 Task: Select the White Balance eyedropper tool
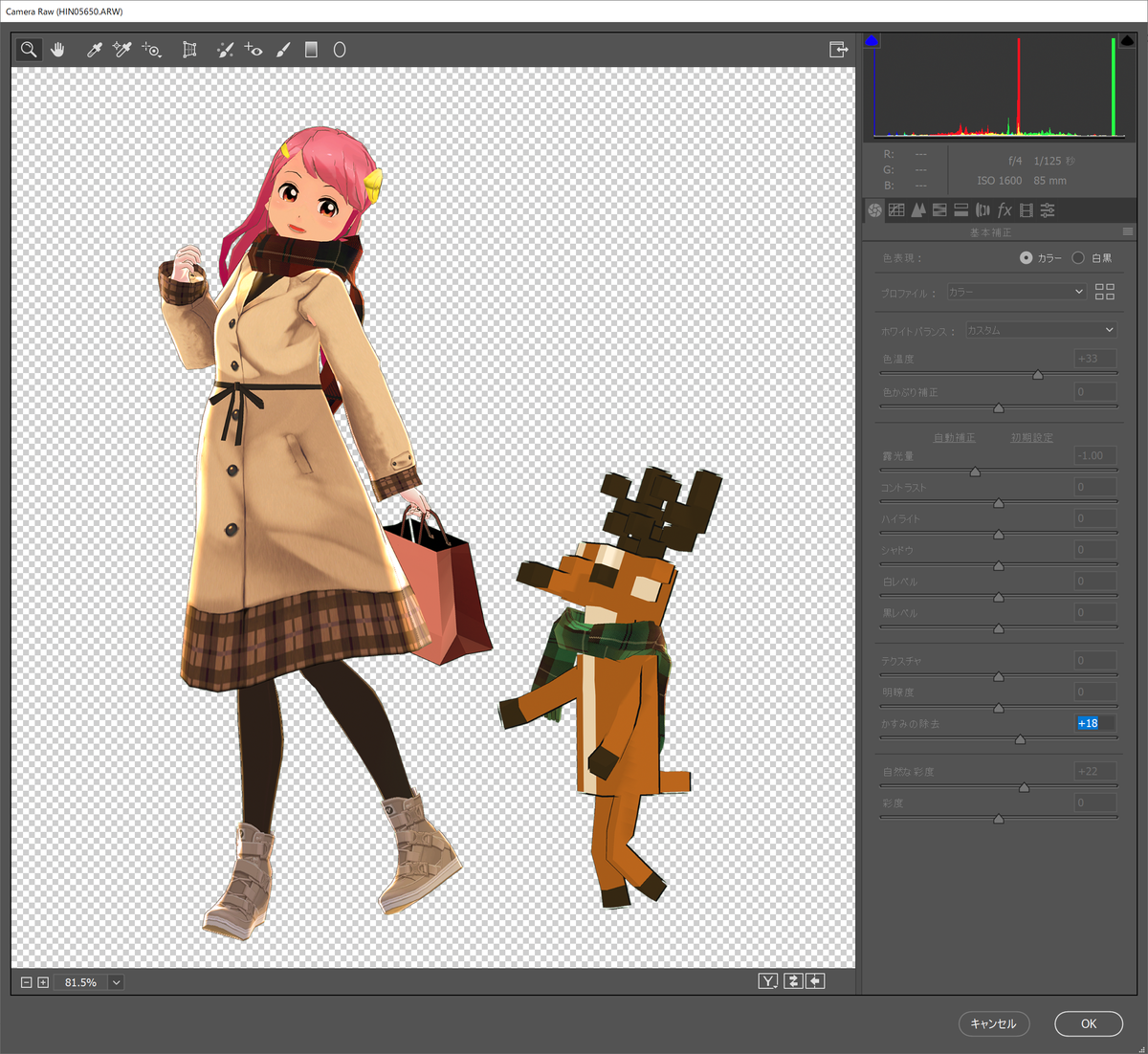pyautogui.click(x=94, y=50)
